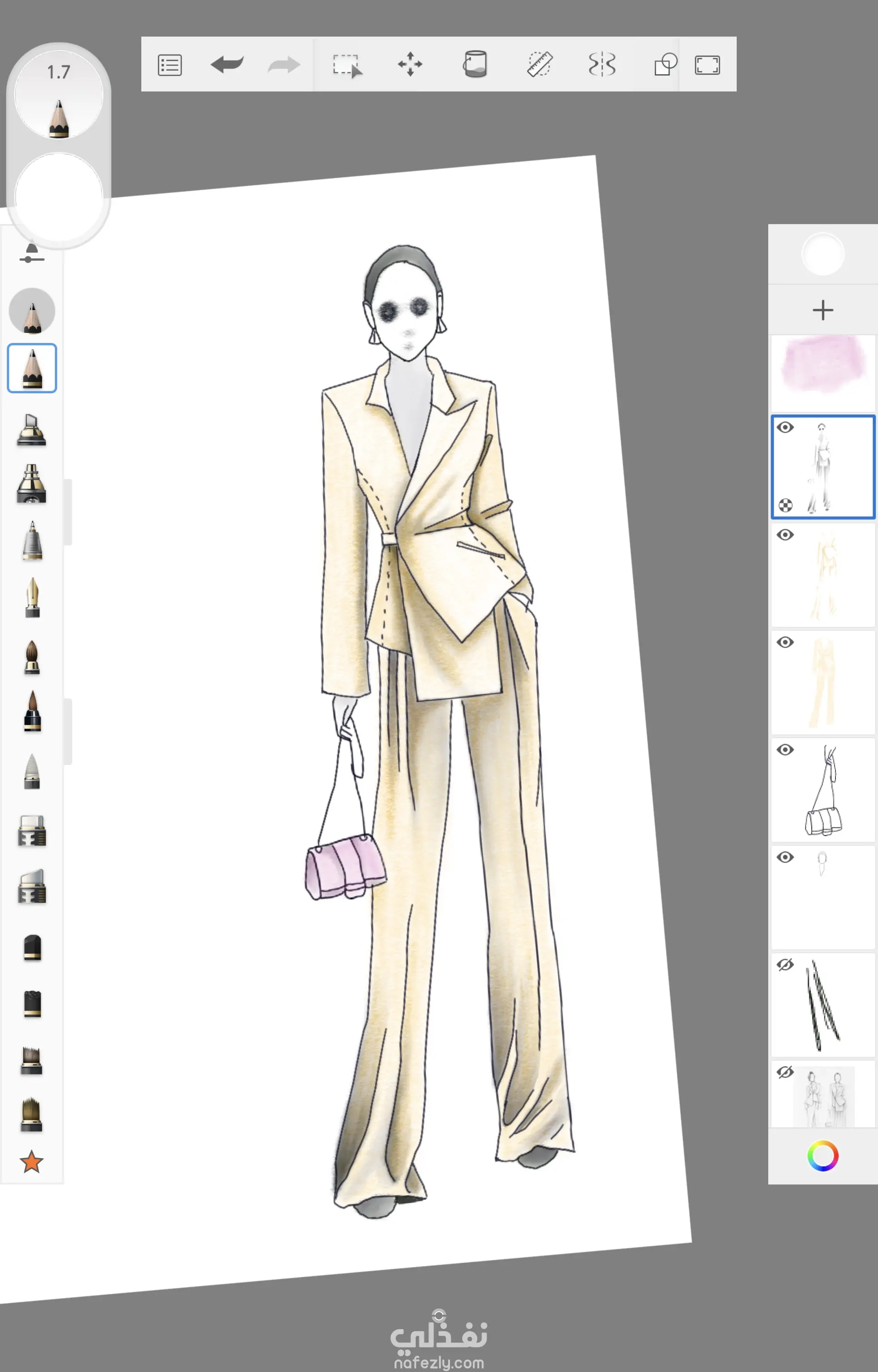The width and height of the screenshot is (878, 1372).
Task: Show the hidden reference sketch layer
Action: coord(785,1072)
